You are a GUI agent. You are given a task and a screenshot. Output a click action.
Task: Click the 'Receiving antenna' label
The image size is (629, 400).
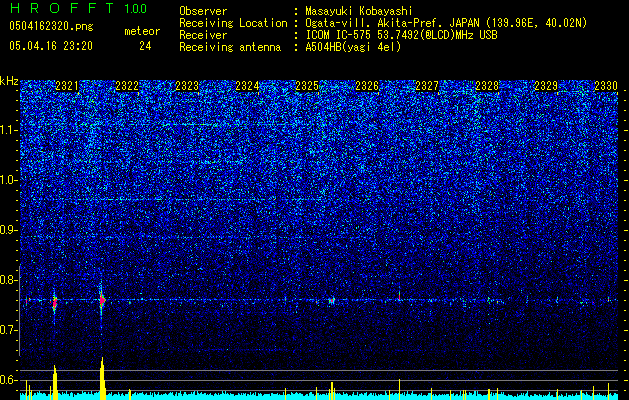(230, 47)
